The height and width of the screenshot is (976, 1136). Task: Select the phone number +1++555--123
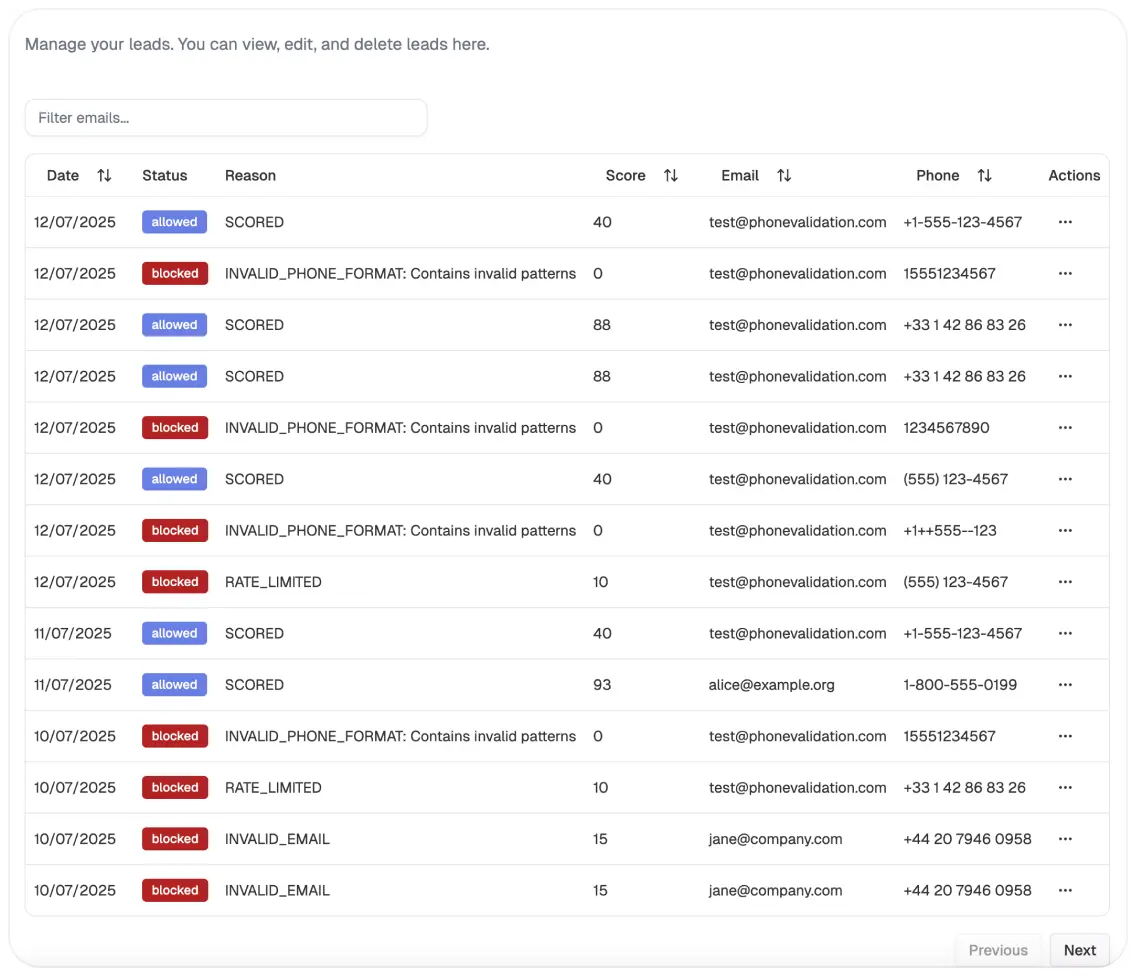pos(950,530)
